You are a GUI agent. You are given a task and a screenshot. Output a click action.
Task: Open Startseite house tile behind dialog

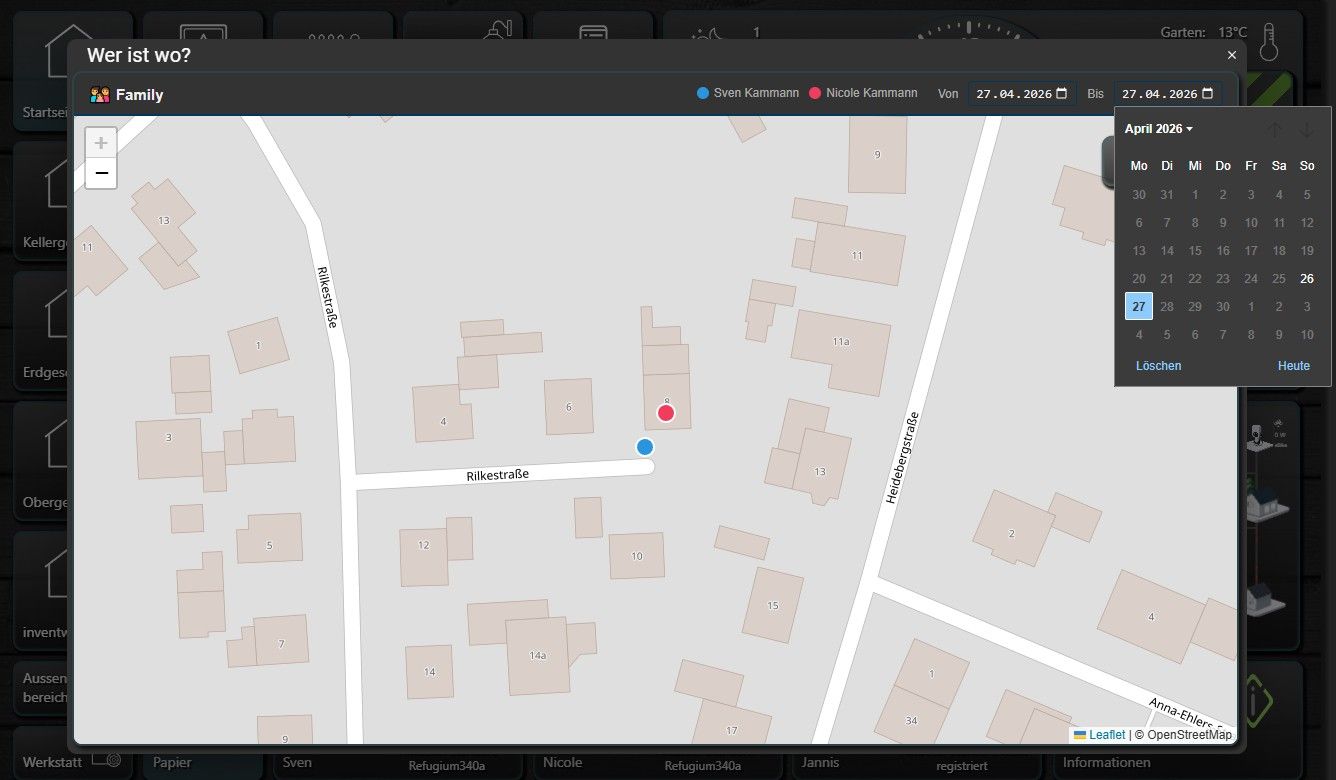(x=42, y=70)
